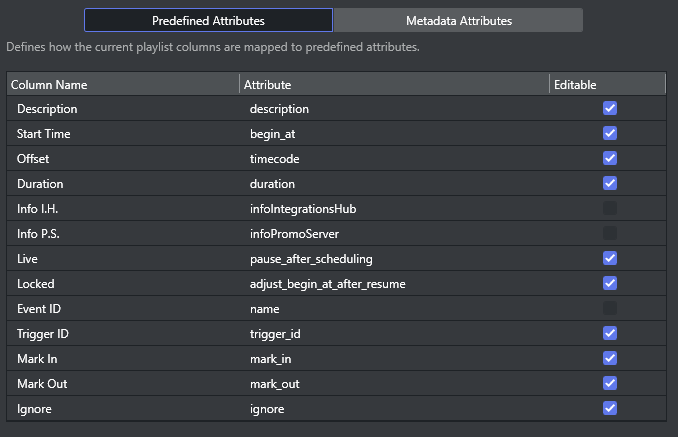Toggle the Editable checkbox for Start Time
The image size is (678, 437).
click(610, 133)
